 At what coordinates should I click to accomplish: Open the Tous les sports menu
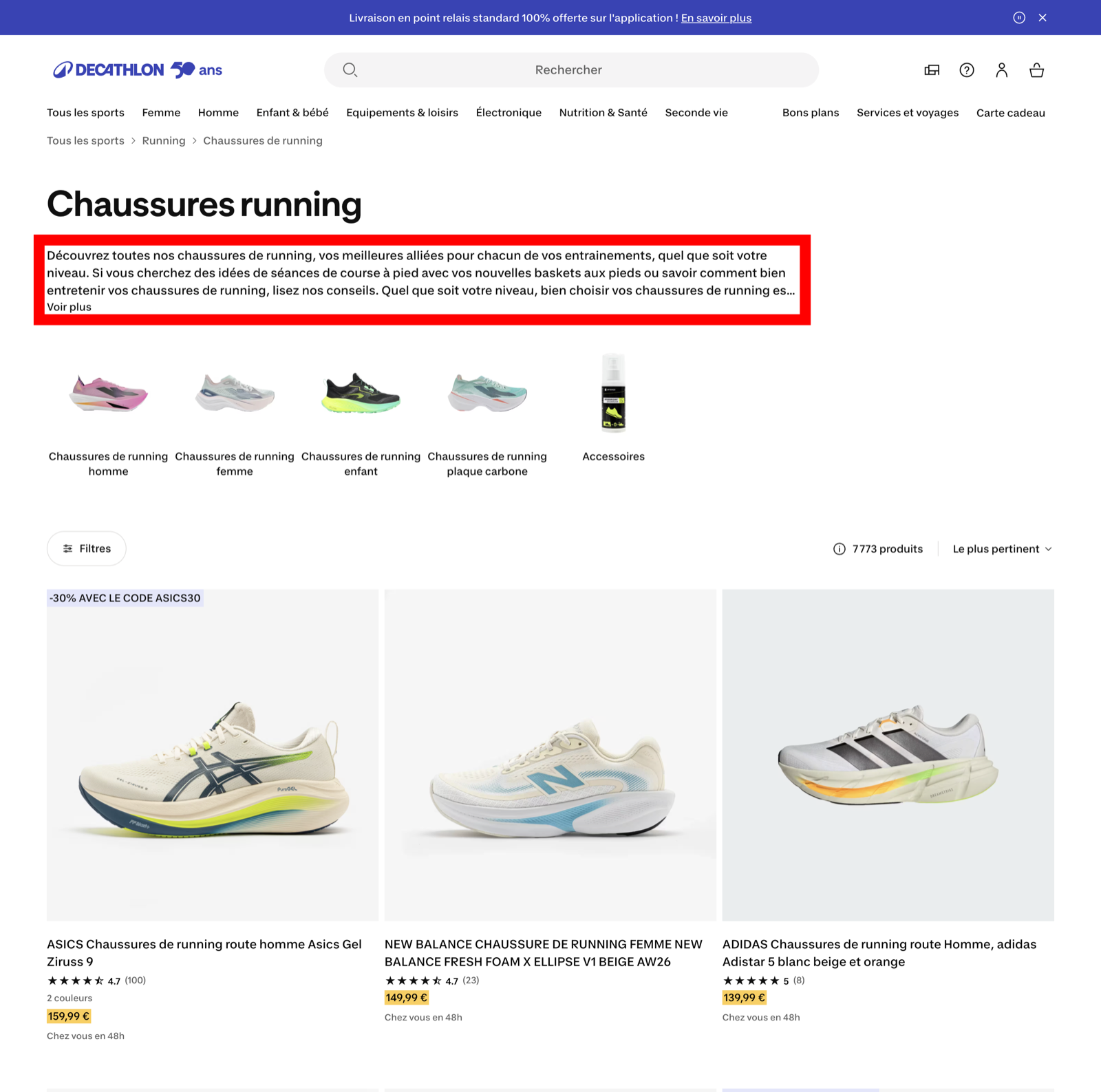point(85,113)
